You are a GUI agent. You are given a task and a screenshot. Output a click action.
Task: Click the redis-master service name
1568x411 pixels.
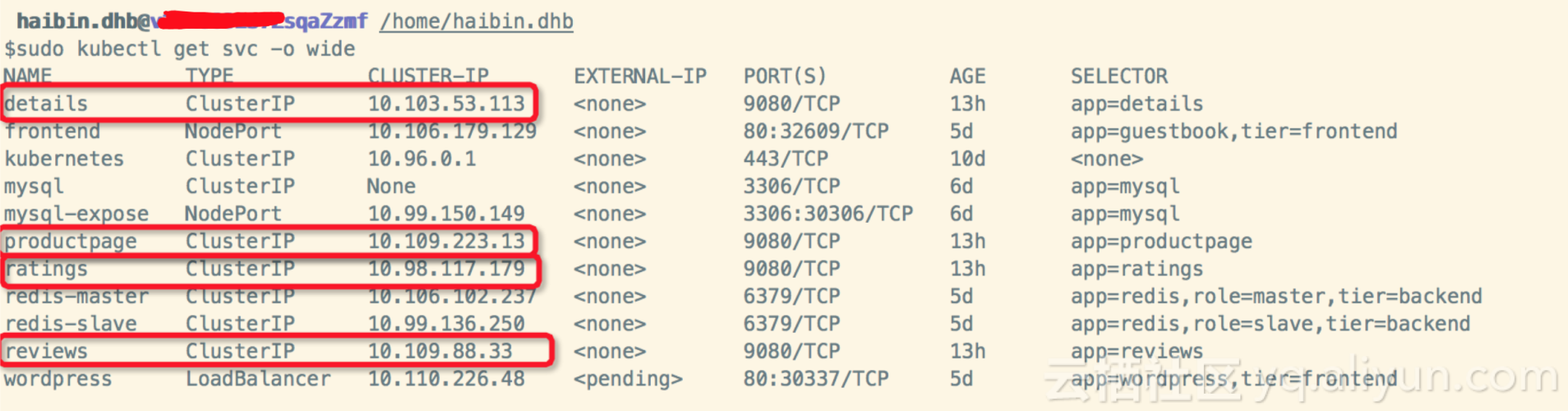pyautogui.click(x=76, y=297)
